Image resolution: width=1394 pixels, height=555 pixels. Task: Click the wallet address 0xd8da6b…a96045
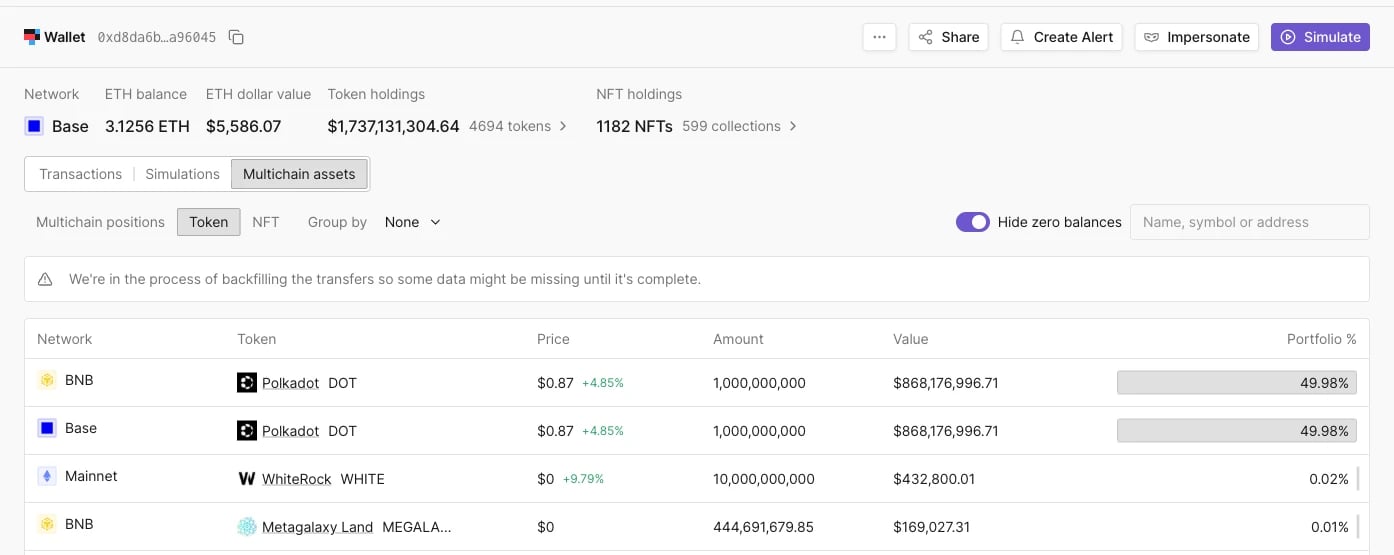tap(157, 37)
